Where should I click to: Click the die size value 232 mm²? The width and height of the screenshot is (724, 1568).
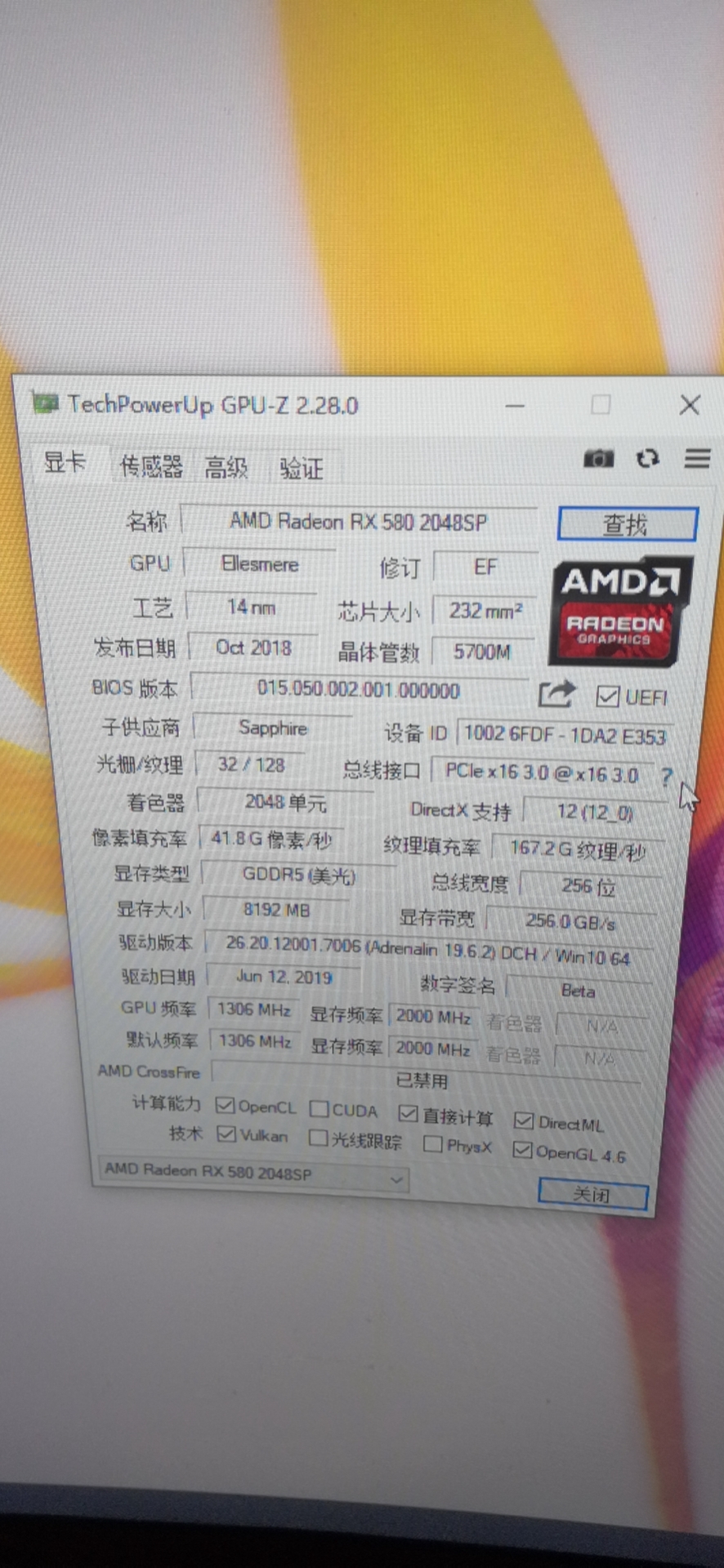pyautogui.click(x=485, y=610)
